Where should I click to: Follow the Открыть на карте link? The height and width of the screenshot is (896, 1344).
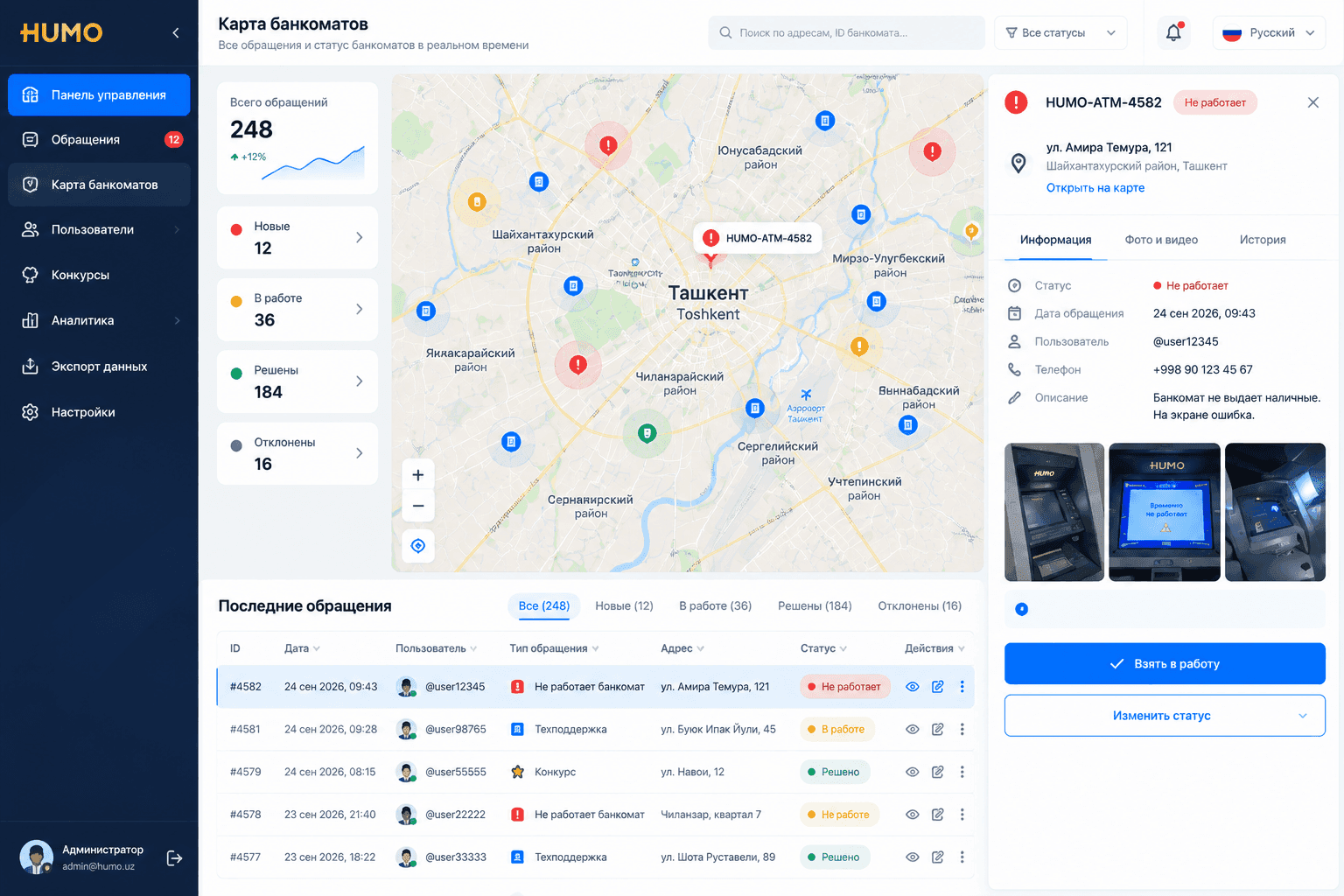(1095, 188)
